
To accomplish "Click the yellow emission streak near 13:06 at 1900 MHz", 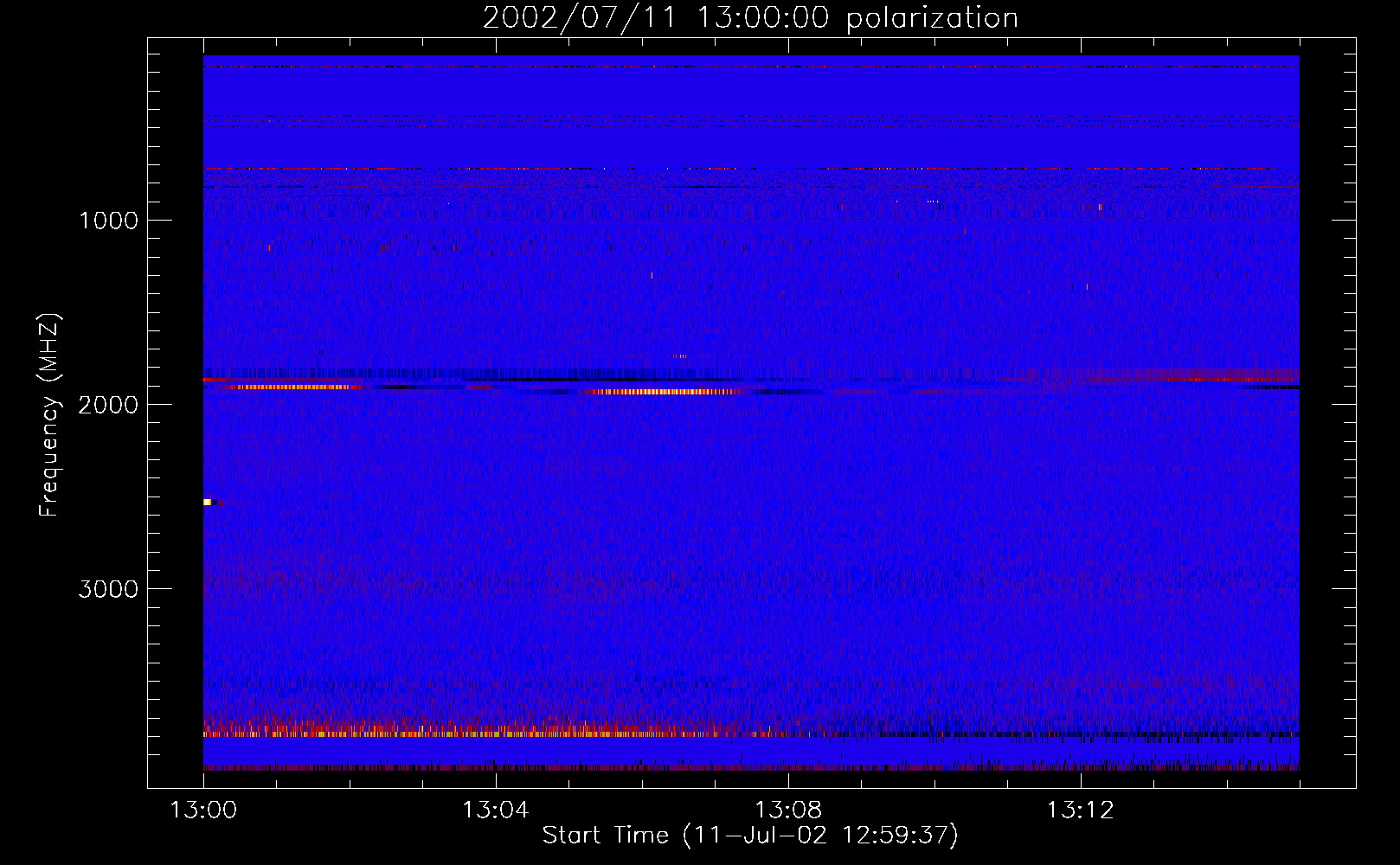I will point(662,392).
